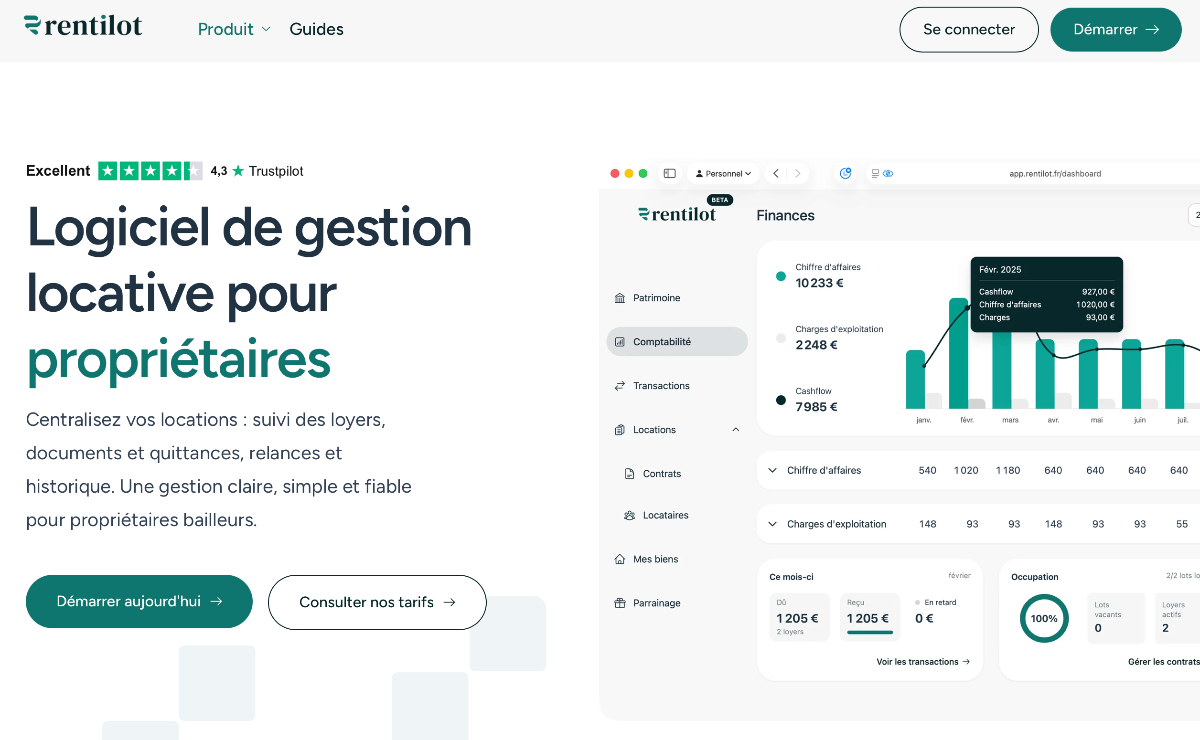Click the Se connecter button

click(968, 29)
